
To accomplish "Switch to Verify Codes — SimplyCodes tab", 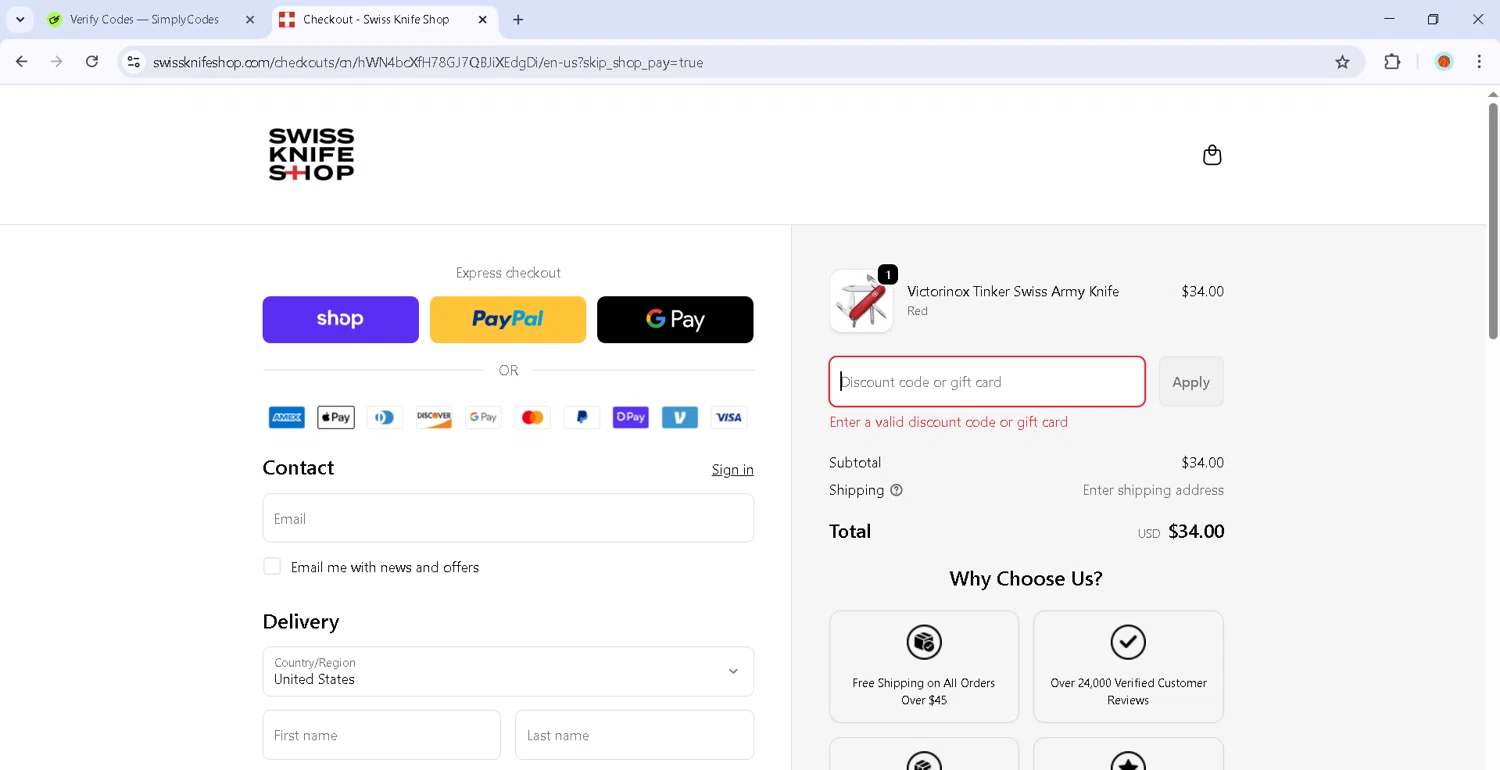I will click(144, 19).
